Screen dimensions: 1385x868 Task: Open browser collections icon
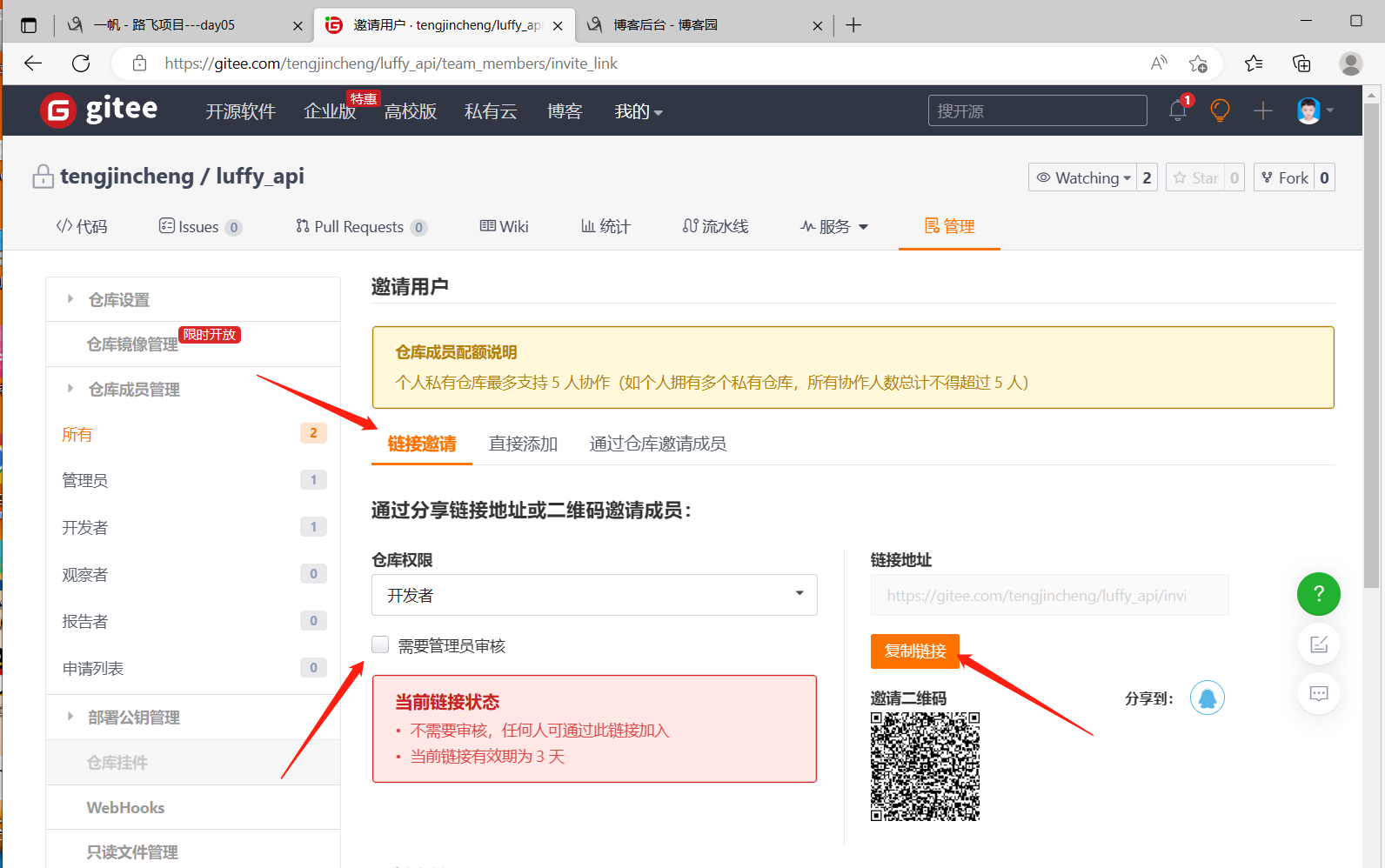click(x=1301, y=63)
